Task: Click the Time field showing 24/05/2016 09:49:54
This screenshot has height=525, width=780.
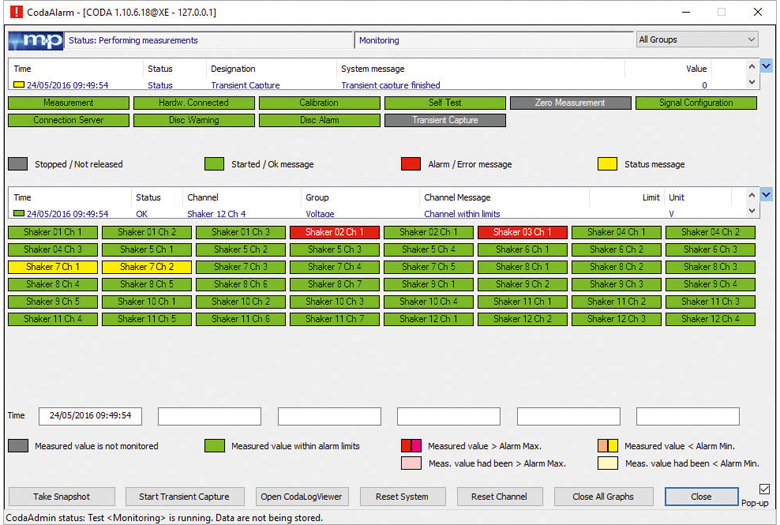Action: (90, 416)
